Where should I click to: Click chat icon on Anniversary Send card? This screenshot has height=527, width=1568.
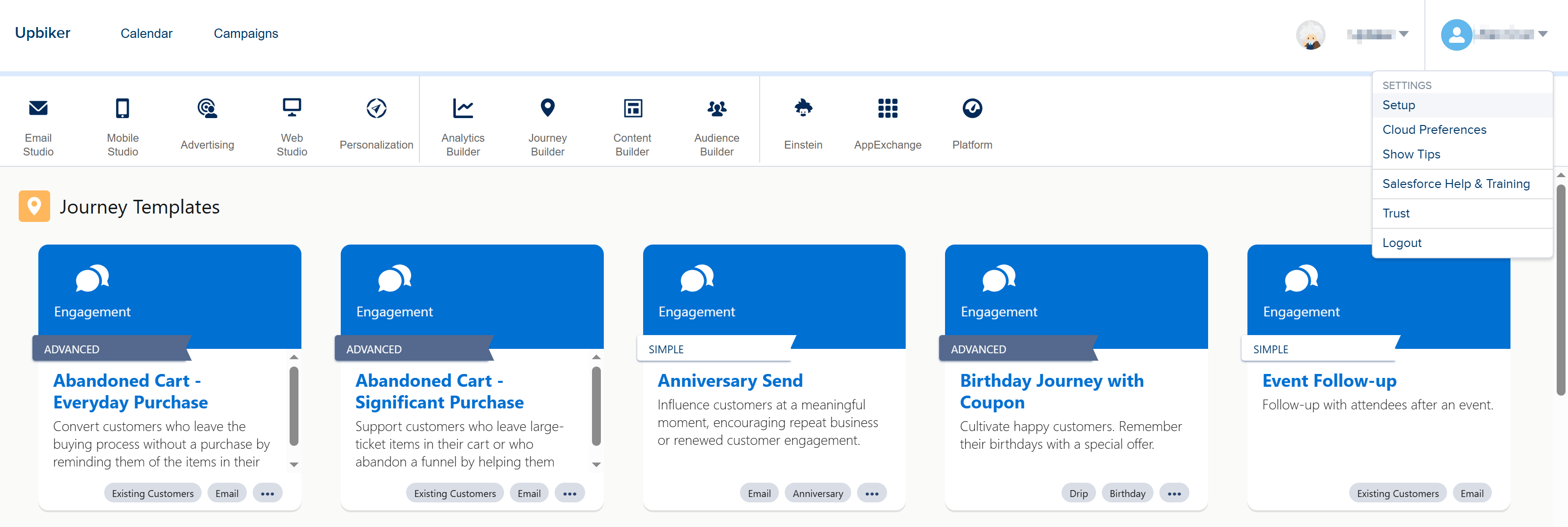(x=697, y=278)
